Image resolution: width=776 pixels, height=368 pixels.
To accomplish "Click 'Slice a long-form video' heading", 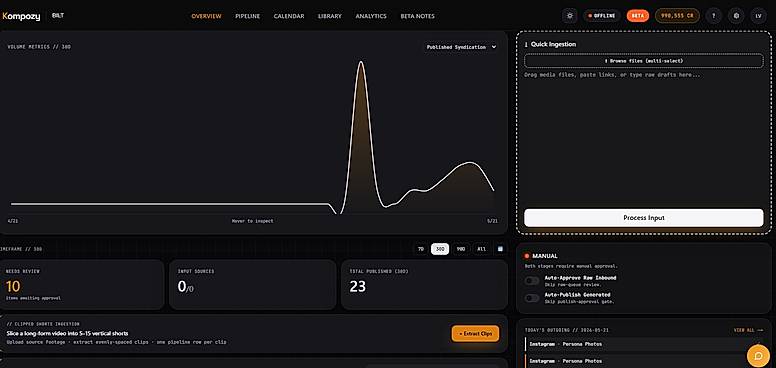I will (x=67, y=333).
